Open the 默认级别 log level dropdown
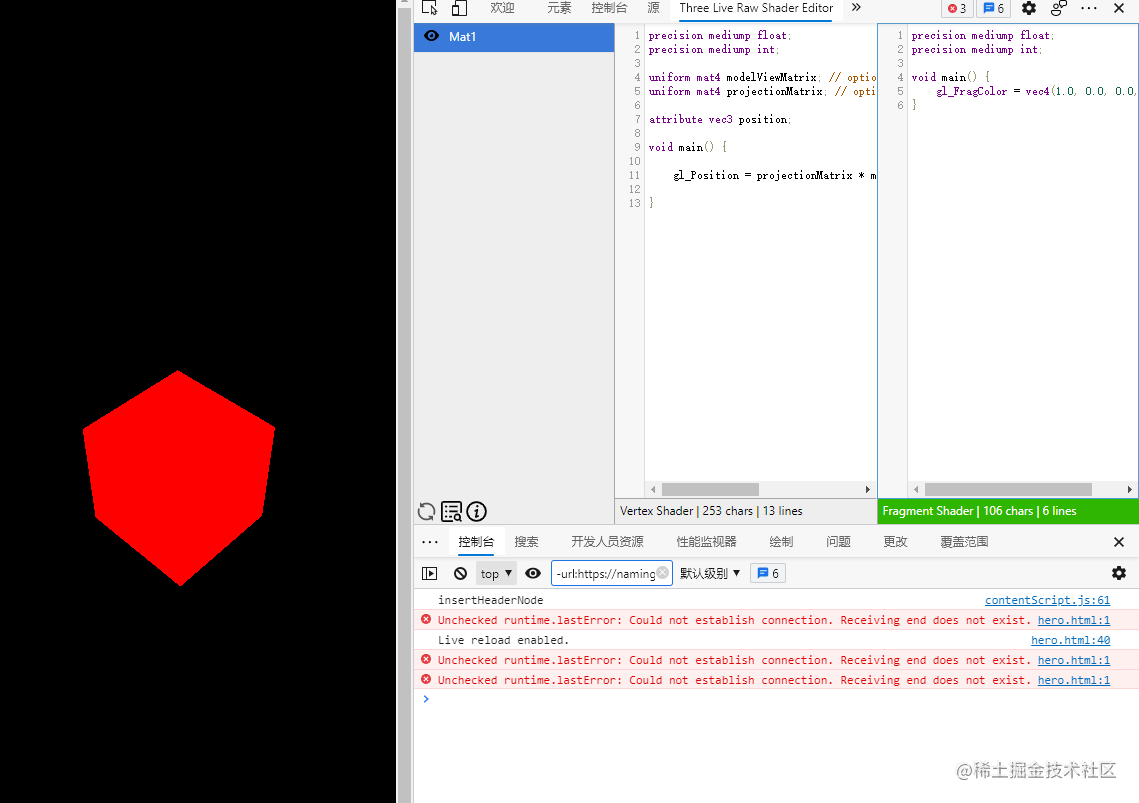 [710, 573]
